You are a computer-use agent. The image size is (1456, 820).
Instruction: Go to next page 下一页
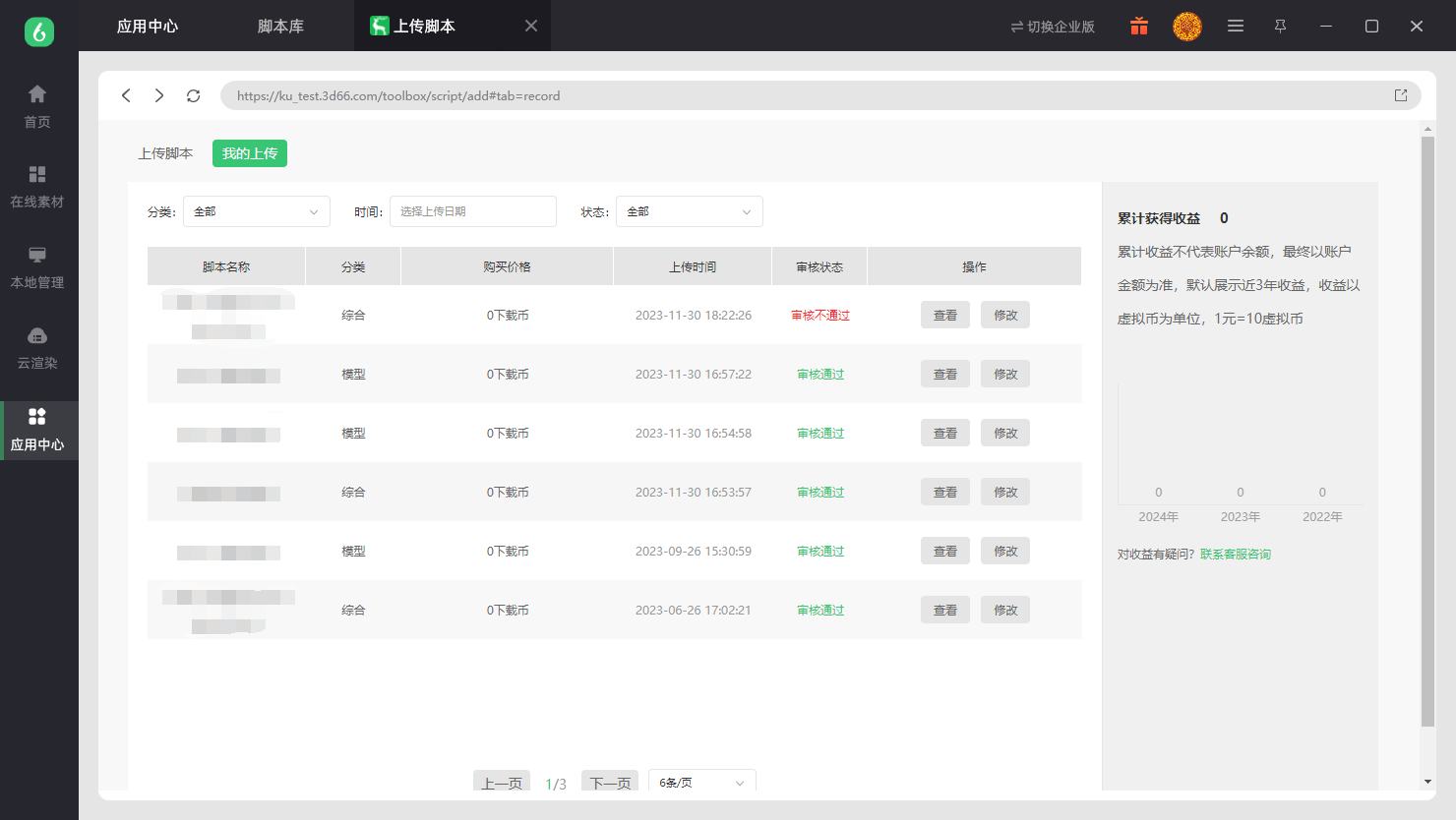(610, 783)
